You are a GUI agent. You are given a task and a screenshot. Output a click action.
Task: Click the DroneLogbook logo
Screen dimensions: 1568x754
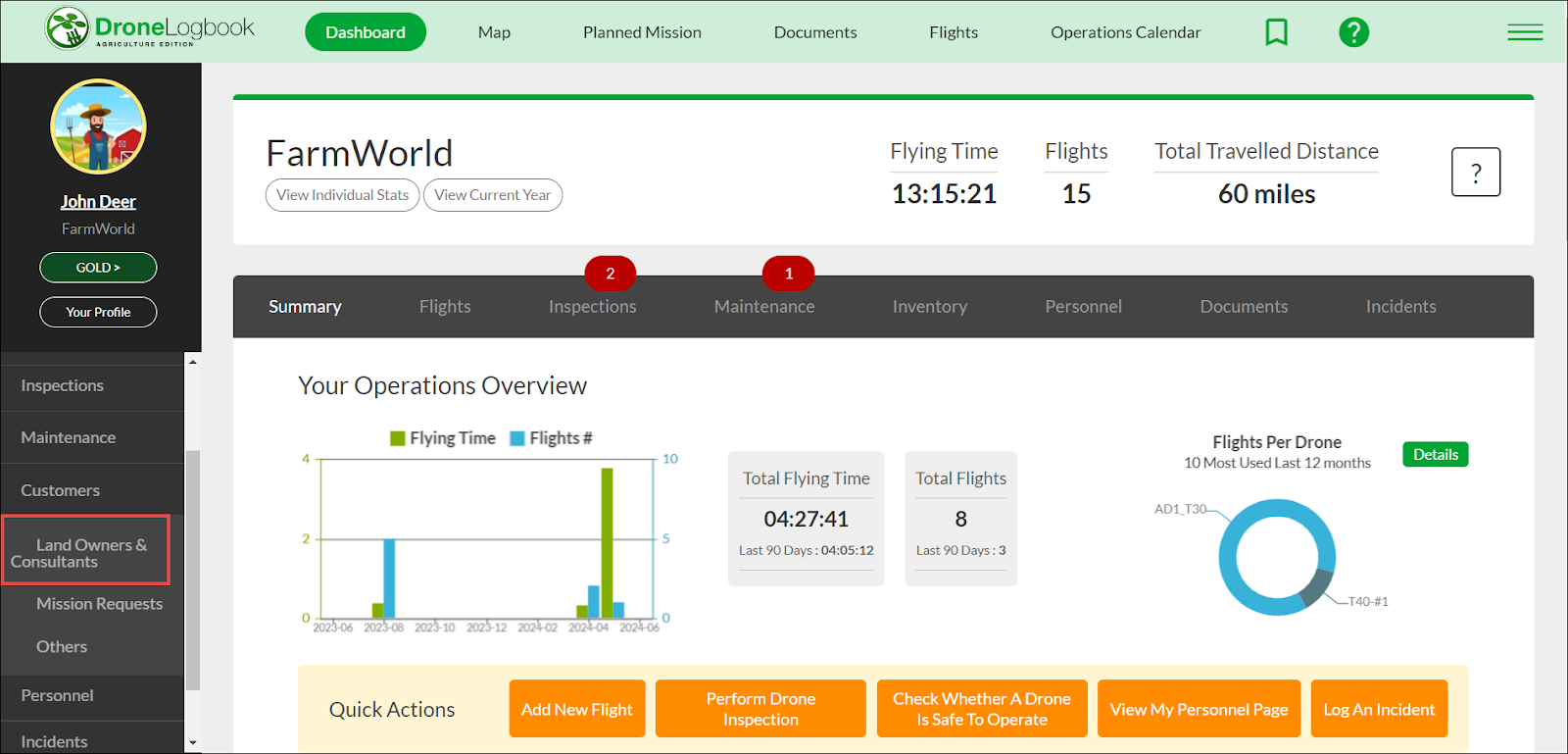pos(150,28)
